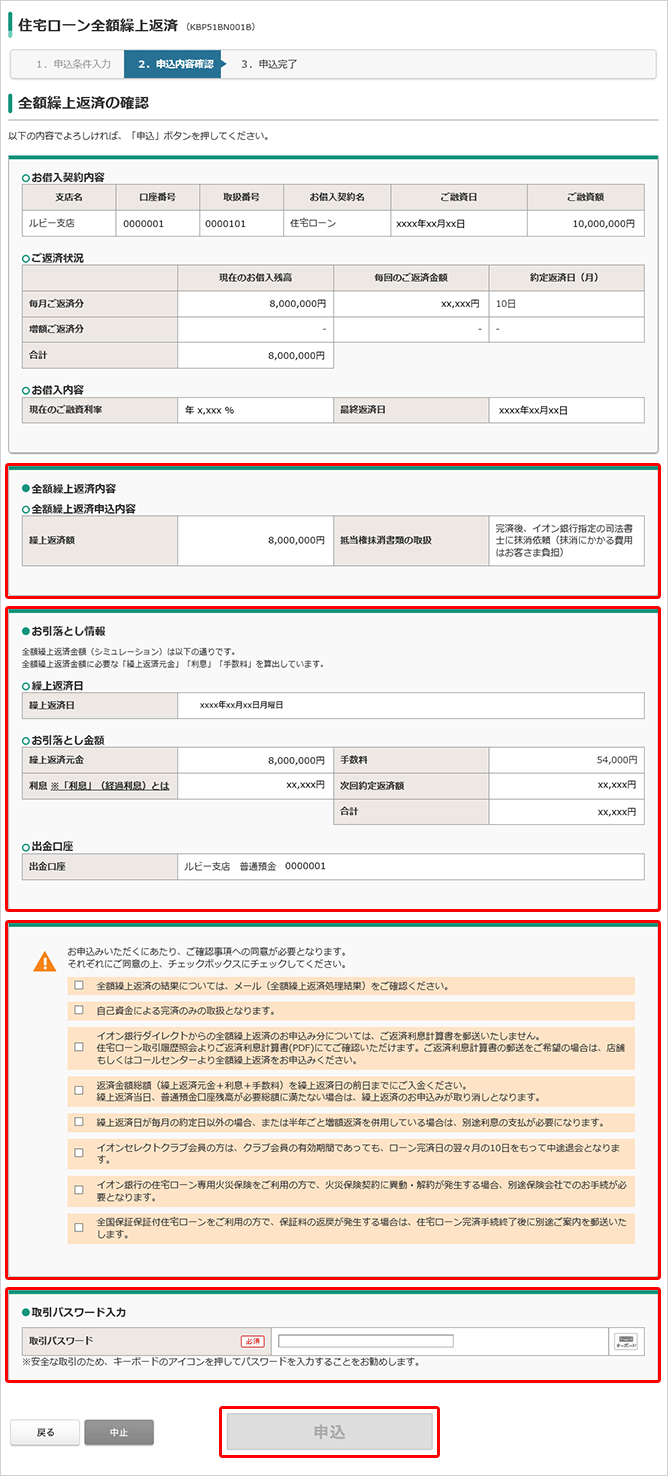Click the ルビー支店 branch name cell
The image size is (668, 1476).
(69, 223)
